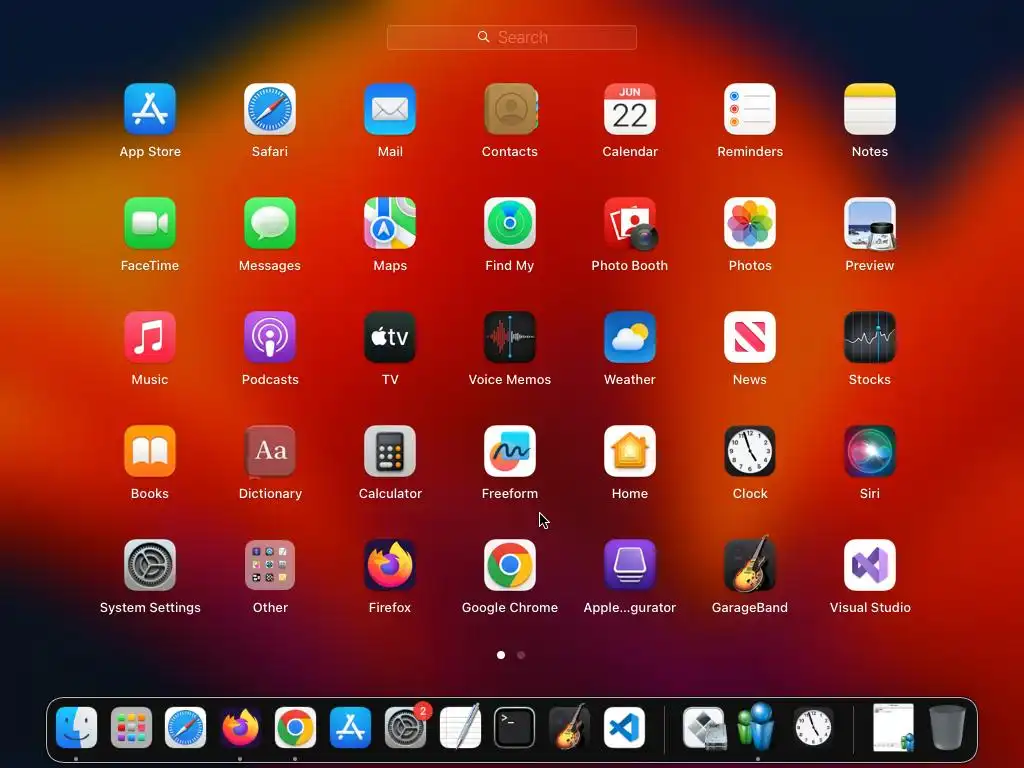The image size is (1024, 768).
Task: Open the Freeform app
Action: click(x=510, y=451)
